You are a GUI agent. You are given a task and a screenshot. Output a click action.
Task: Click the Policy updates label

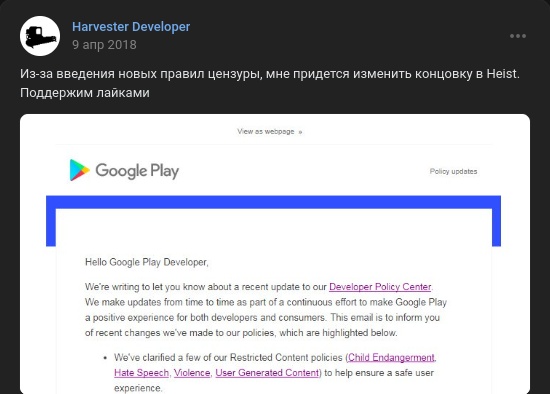(453, 172)
